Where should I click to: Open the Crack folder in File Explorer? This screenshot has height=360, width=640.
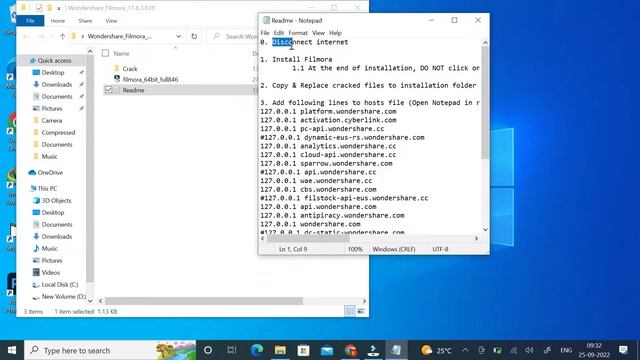pyautogui.click(x=130, y=69)
